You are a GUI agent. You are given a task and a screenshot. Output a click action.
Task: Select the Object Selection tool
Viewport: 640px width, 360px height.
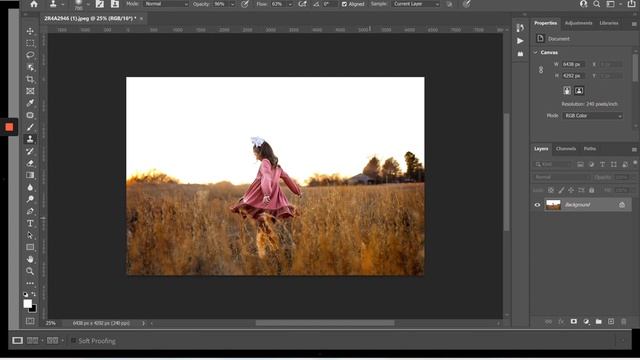(30, 67)
